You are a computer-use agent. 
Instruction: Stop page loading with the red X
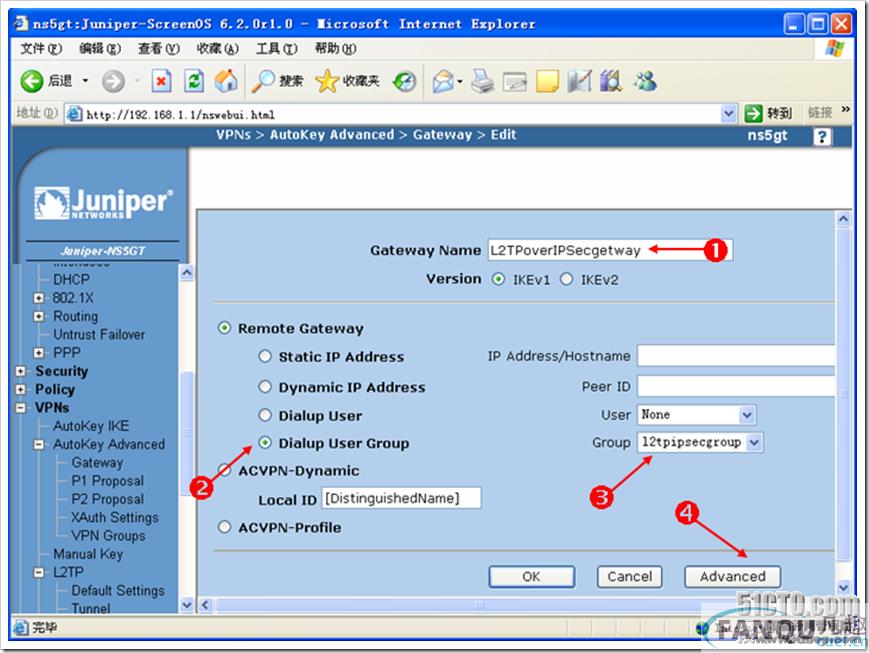(161, 81)
